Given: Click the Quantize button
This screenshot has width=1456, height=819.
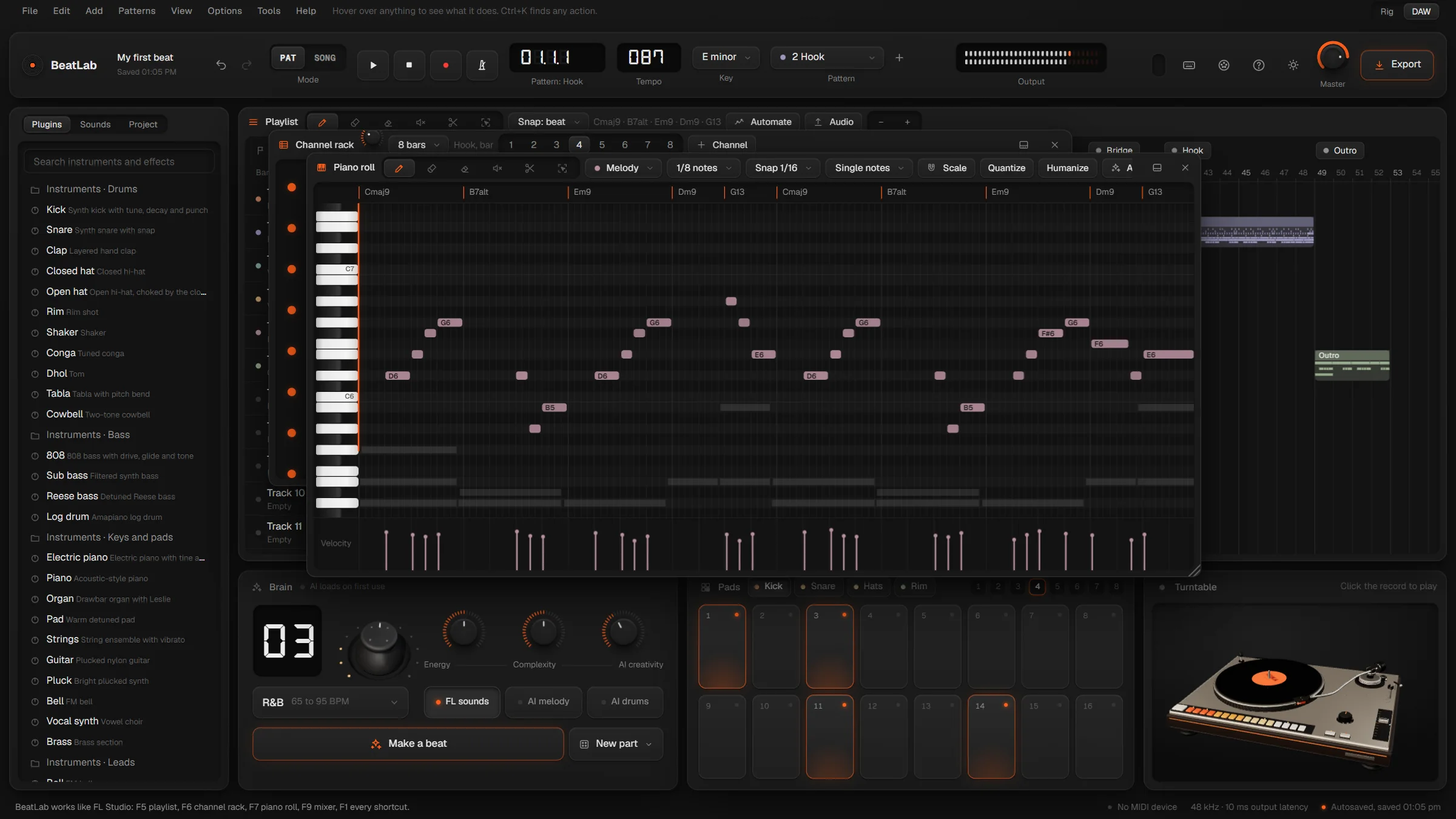Looking at the screenshot, I should click(x=1006, y=168).
